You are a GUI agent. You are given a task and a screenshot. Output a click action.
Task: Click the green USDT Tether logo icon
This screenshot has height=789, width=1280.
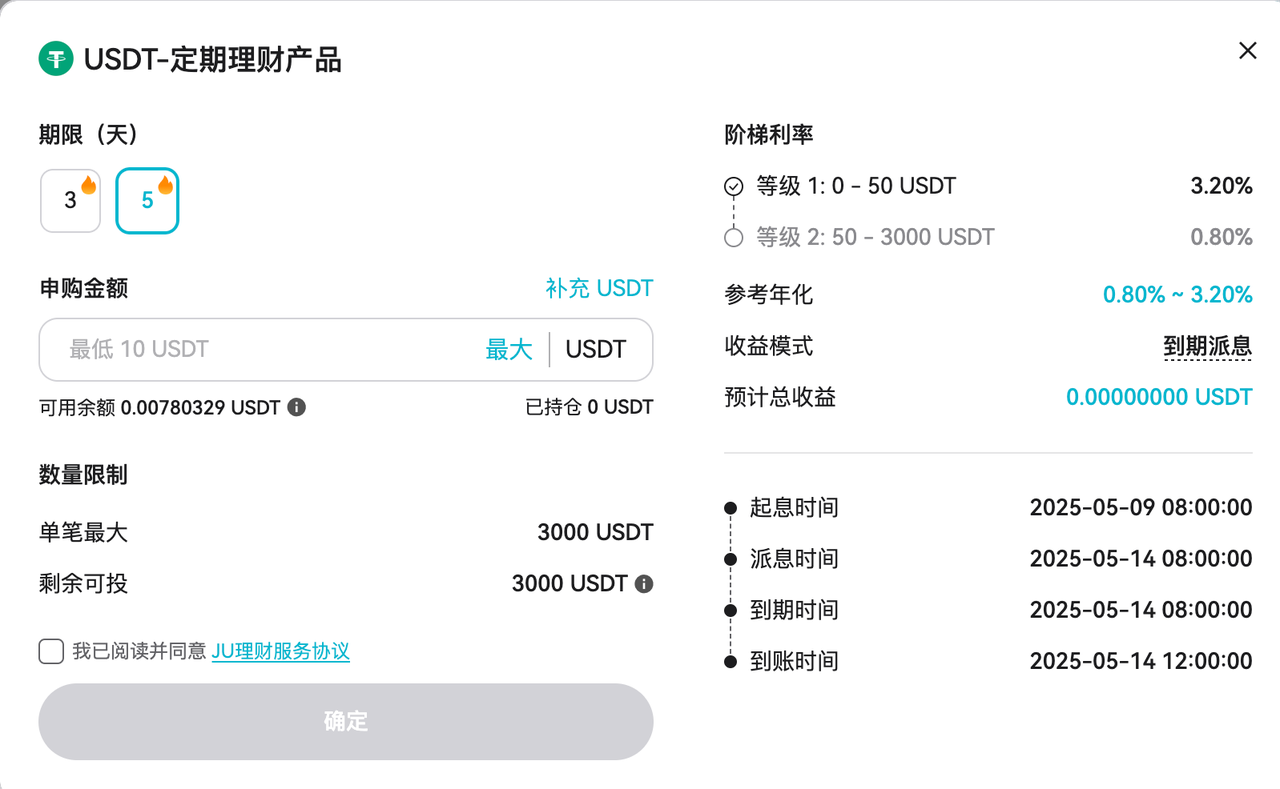(56, 59)
